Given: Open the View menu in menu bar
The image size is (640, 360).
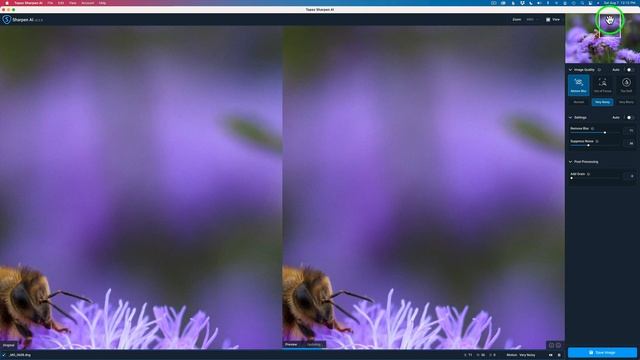Looking at the screenshot, I should 73,3.
